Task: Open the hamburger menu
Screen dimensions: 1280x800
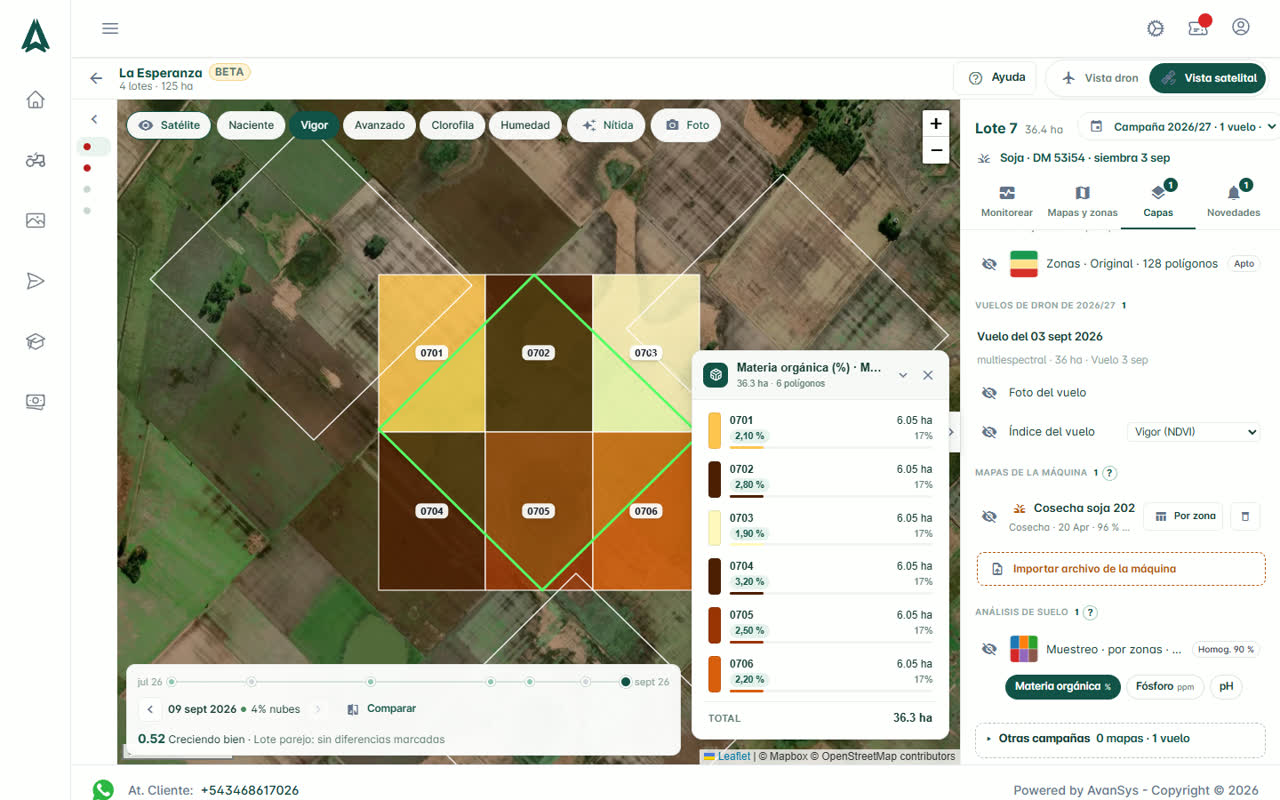Action: point(110,28)
